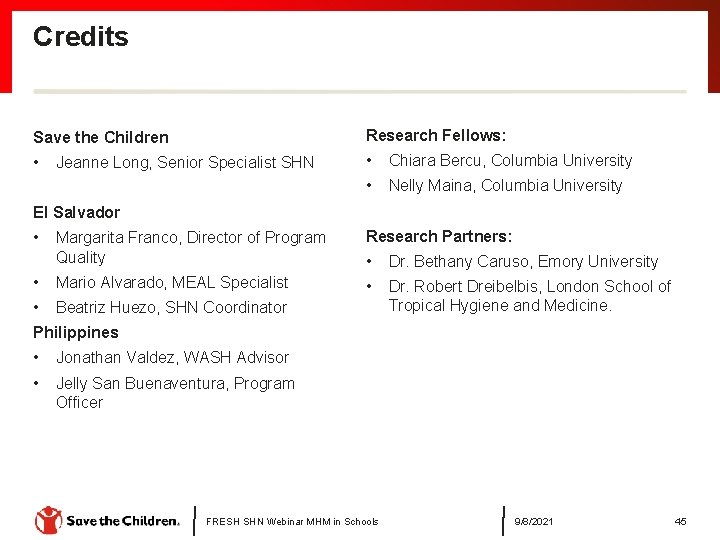This screenshot has width=720, height=540.
Task: Click Mario Alvarado, MEAL Specialist entry
Action: pos(172,282)
